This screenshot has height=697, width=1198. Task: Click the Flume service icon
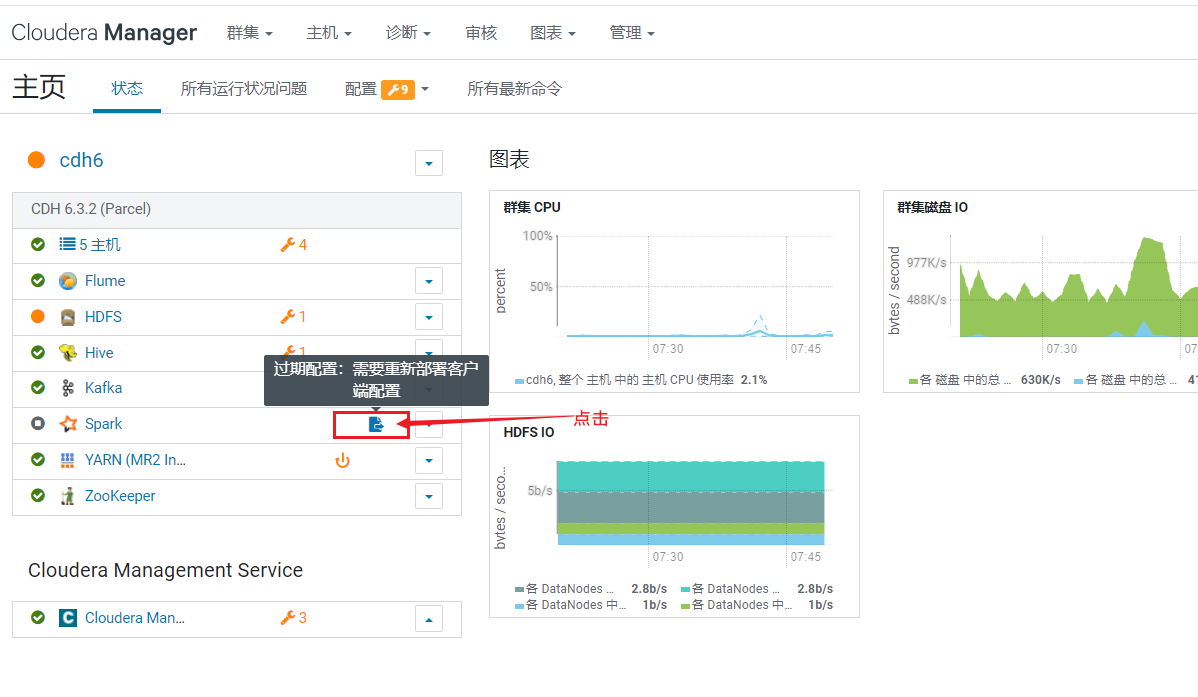(x=68, y=281)
